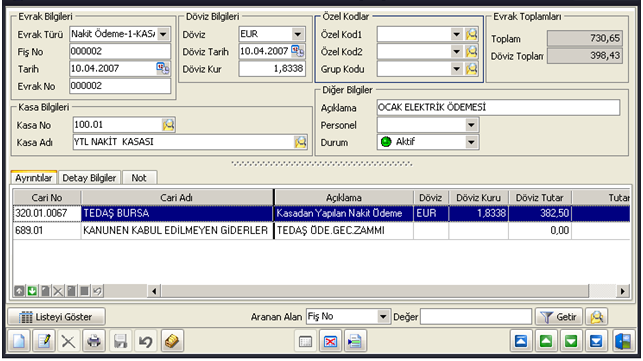Click the exit door icon
The height and width of the screenshot is (361, 643).
pyautogui.click(x=623, y=341)
